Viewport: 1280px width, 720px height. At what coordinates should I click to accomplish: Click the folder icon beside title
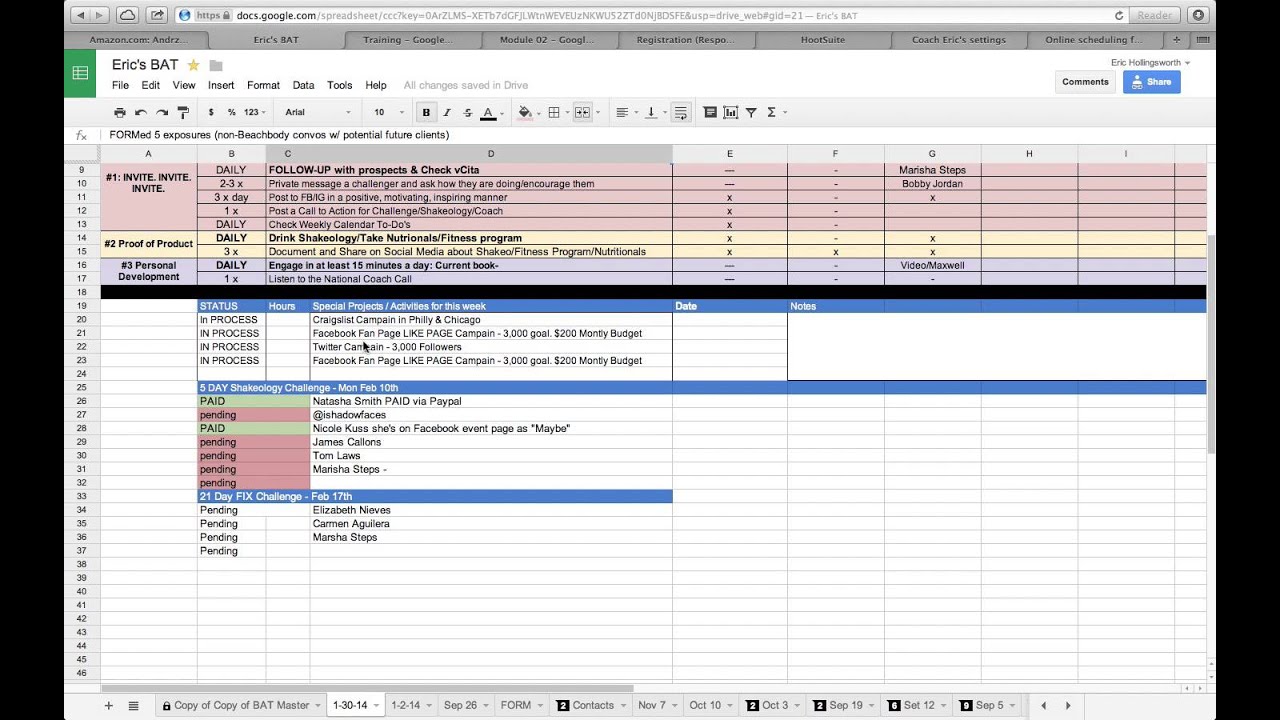pyautogui.click(x=216, y=65)
